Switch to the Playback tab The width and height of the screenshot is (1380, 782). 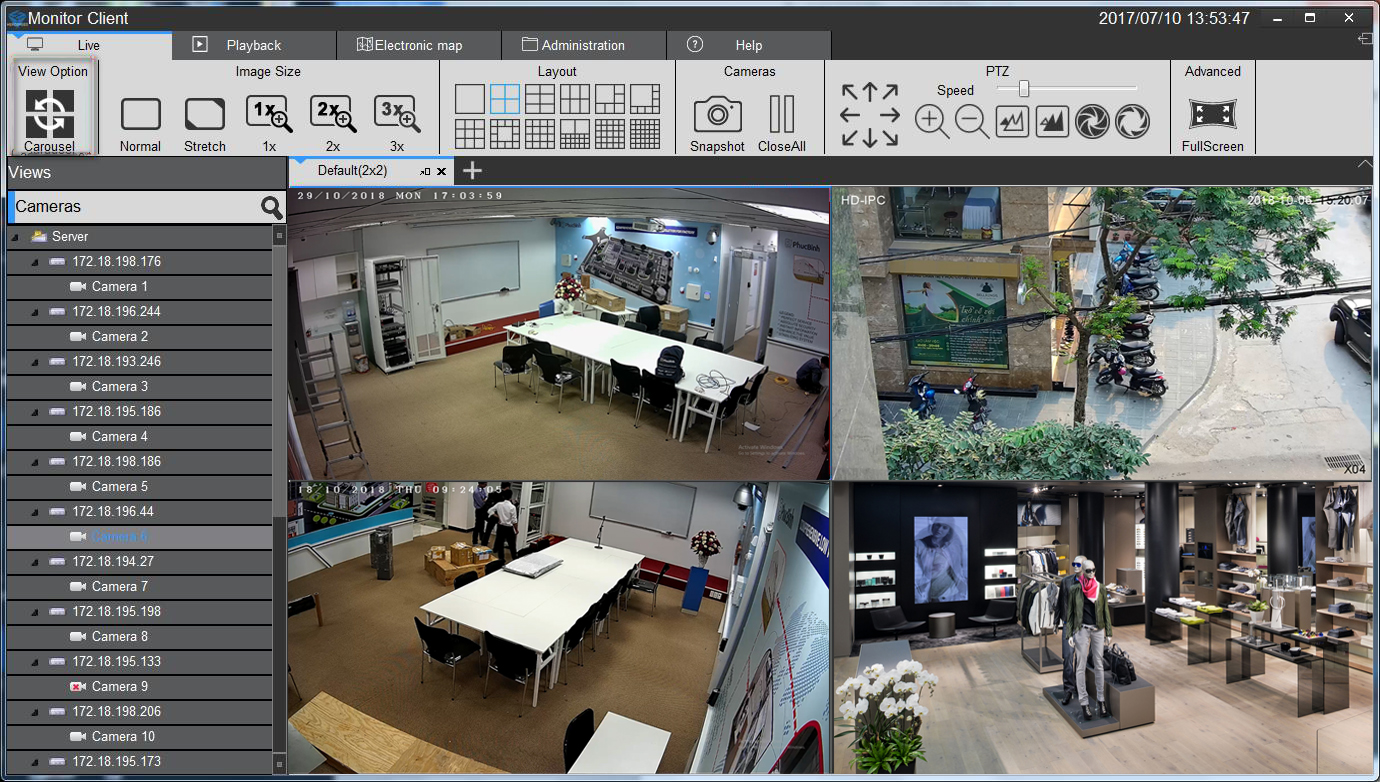pos(253,45)
